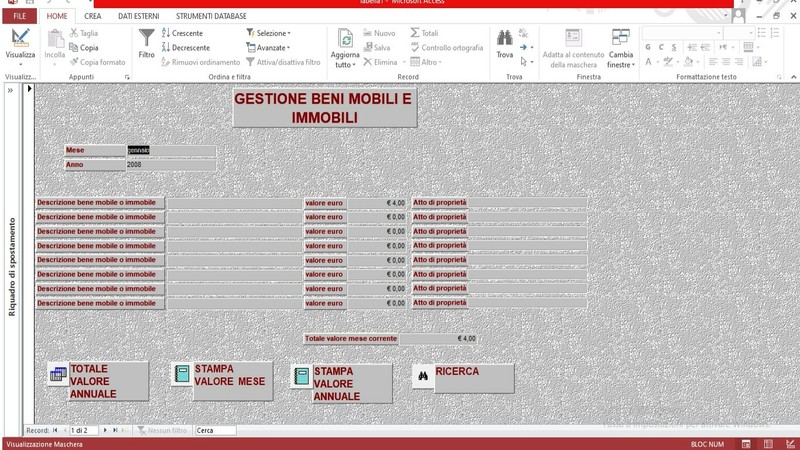Viewport: 800px width, 450px height.
Task: Toggle italic C formatting
Action: (x=661, y=47)
